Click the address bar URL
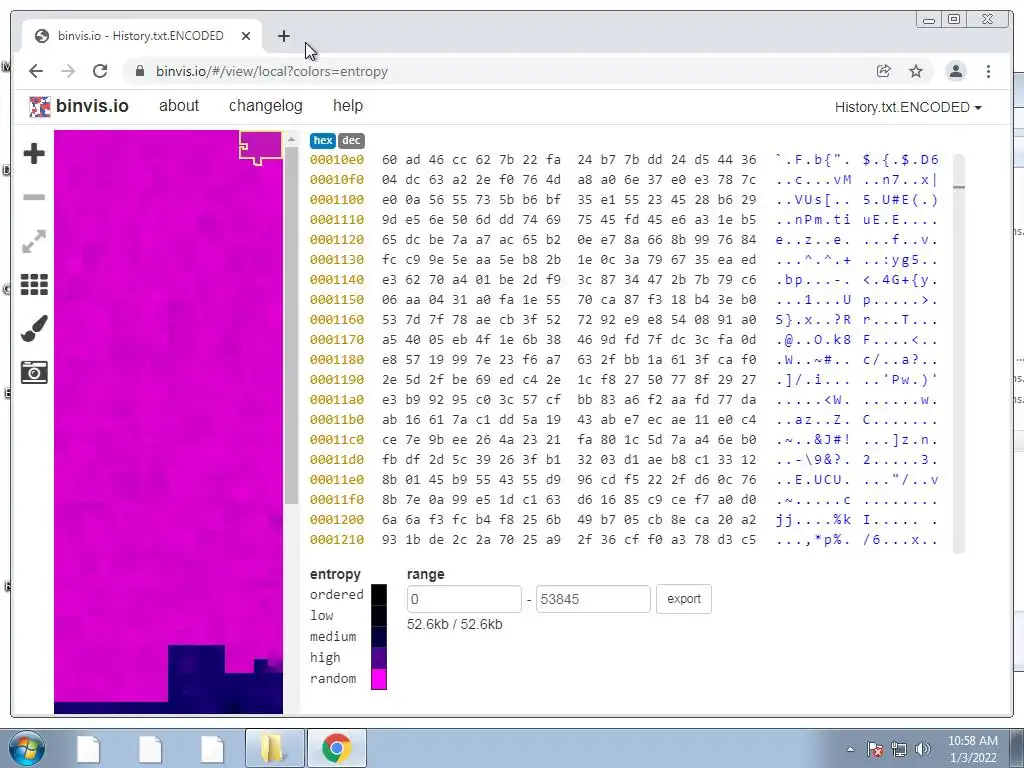1024x768 pixels. click(272, 71)
